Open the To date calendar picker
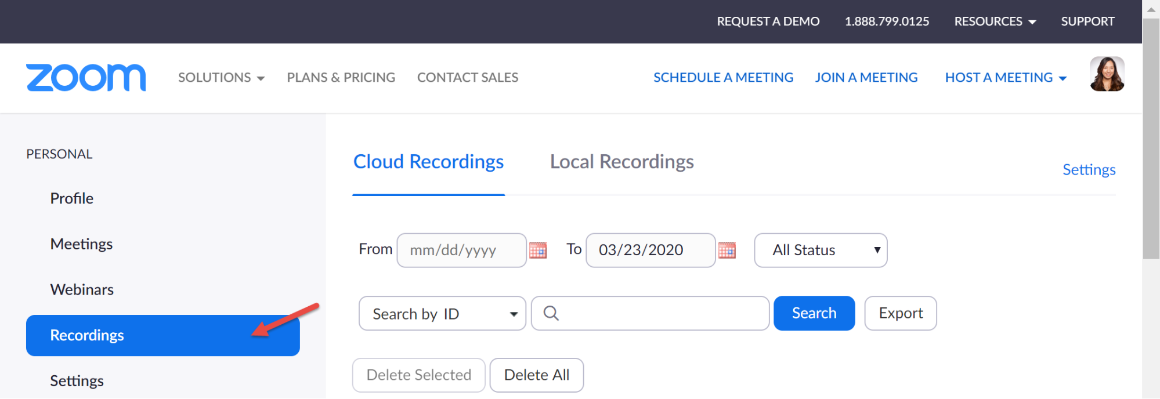This screenshot has width=1160, height=399. point(727,250)
